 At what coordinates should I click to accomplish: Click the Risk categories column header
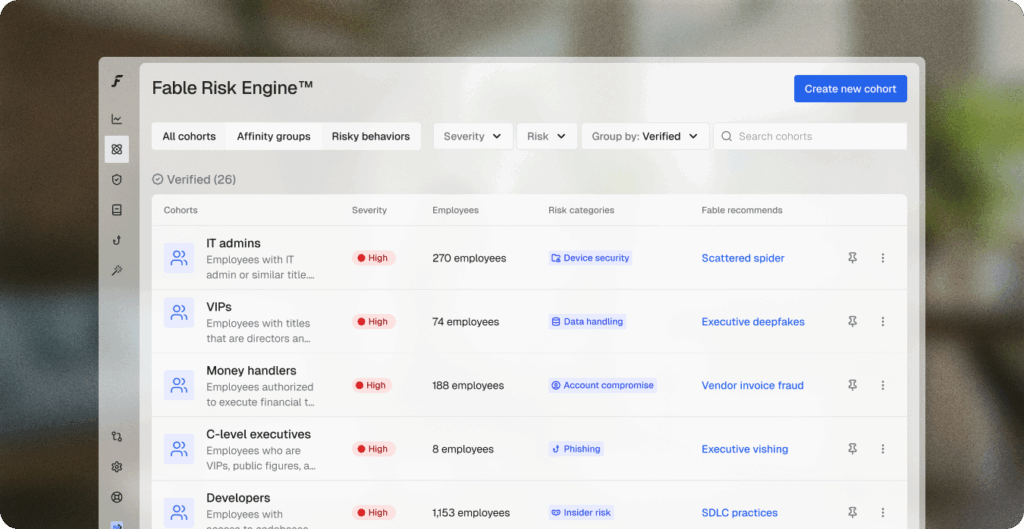pyautogui.click(x=581, y=210)
